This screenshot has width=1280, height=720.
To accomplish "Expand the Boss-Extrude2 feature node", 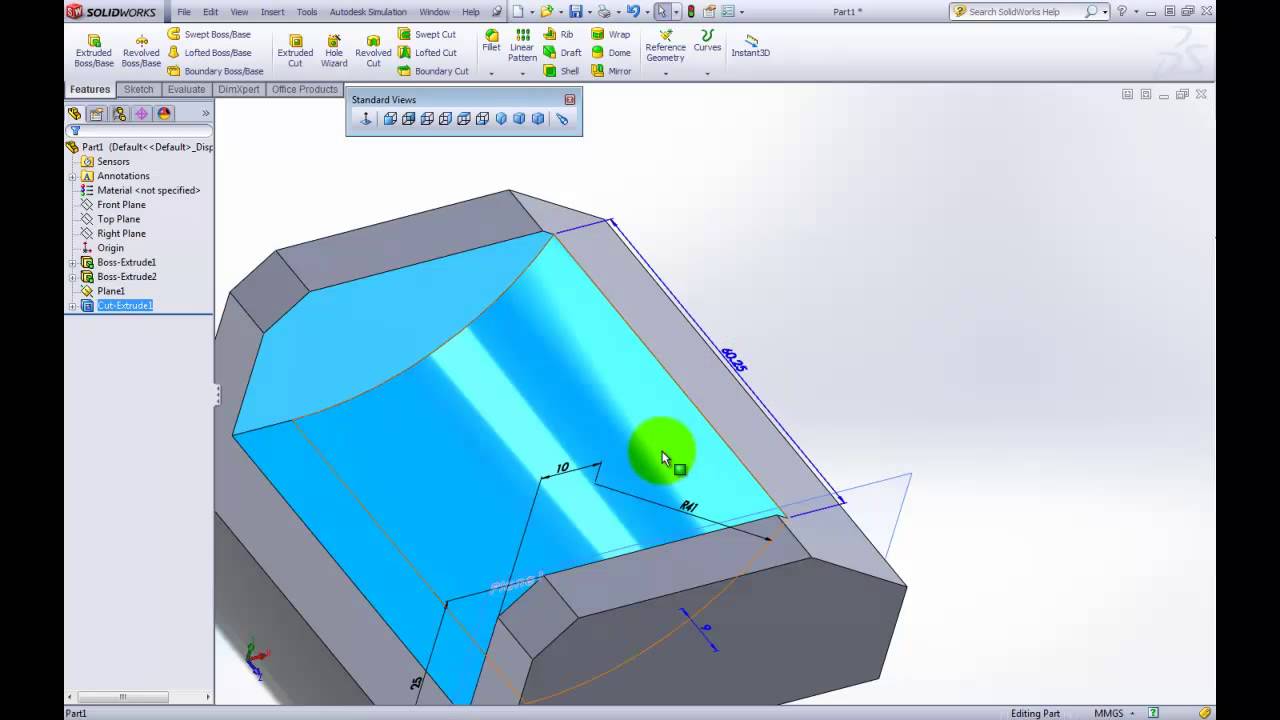I will [x=72, y=277].
